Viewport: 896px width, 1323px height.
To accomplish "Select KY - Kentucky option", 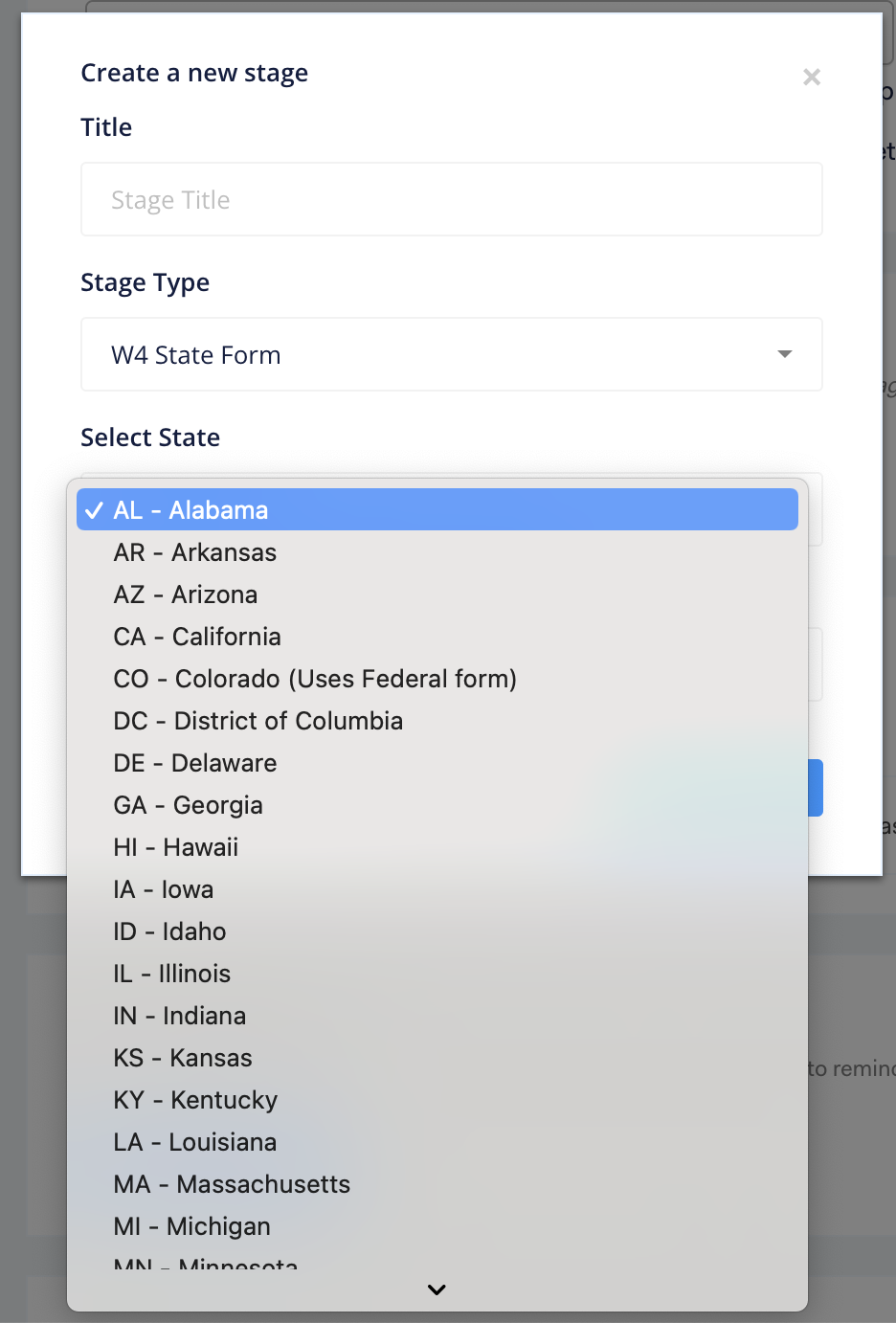I will coord(195,1100).
